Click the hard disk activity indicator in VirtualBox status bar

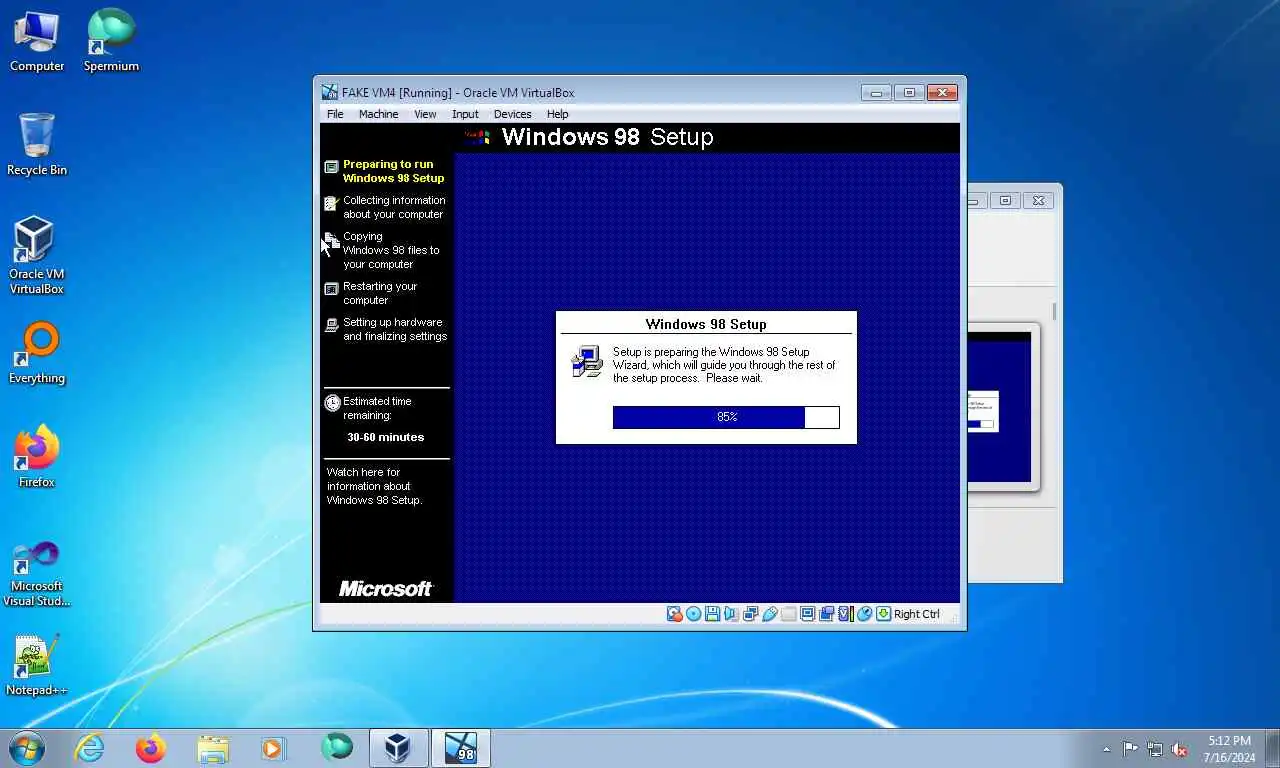pyautogui.click(x=675, y=614)
